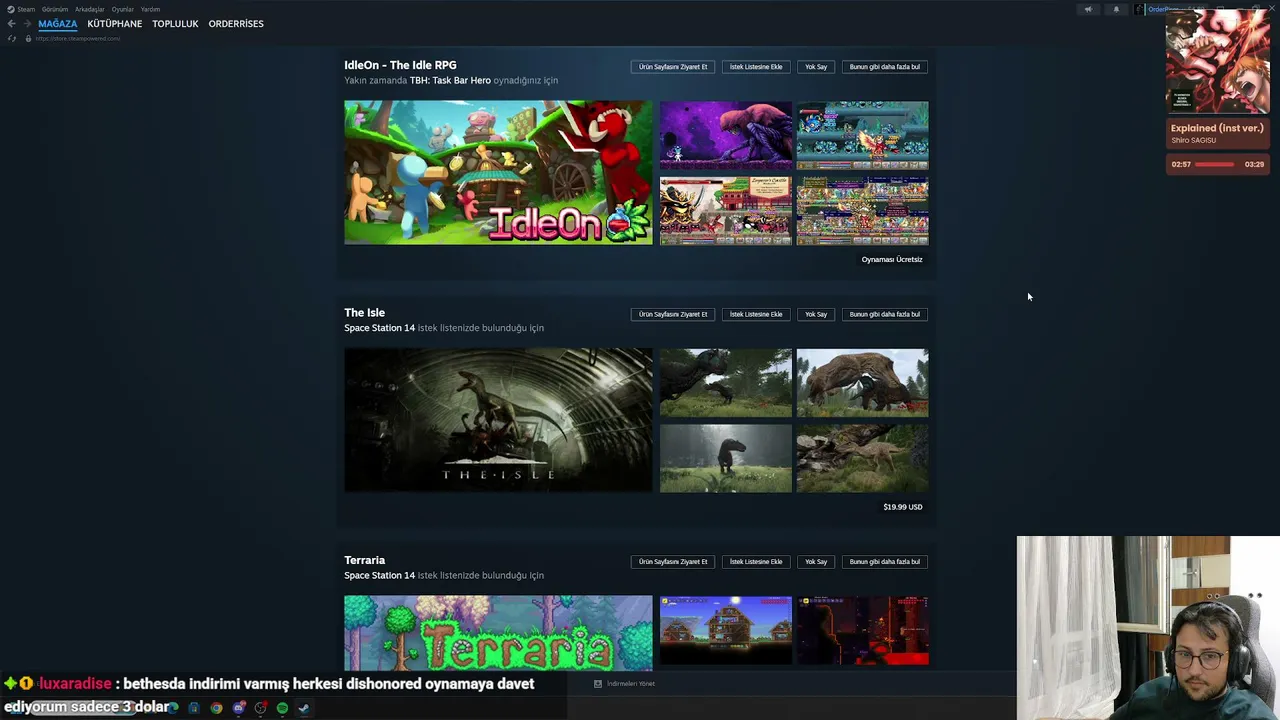Screen dimensions: 1280x720
Task: Click the IdleOn - The Idle RPG title
Action: tap(400, 65)
